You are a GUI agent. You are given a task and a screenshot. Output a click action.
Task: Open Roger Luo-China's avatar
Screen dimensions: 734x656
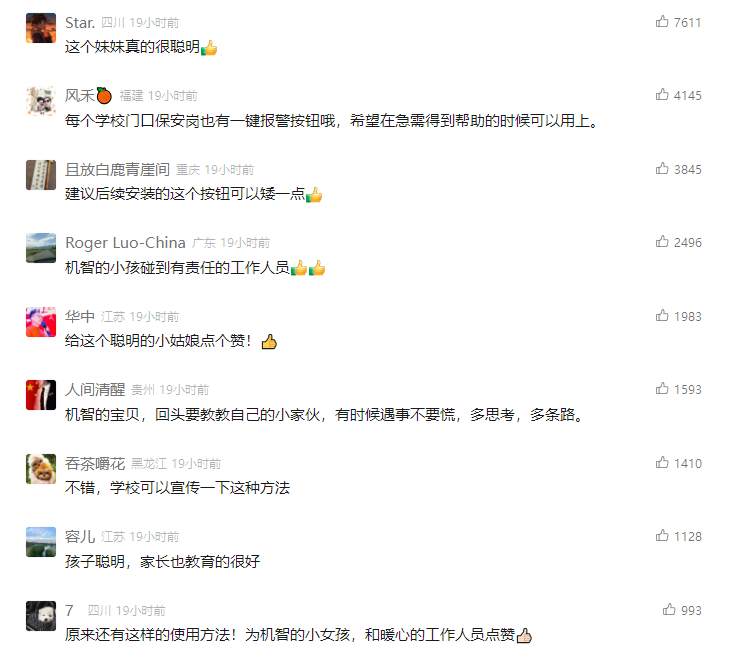pyautogui.click(x=41, y=248)
